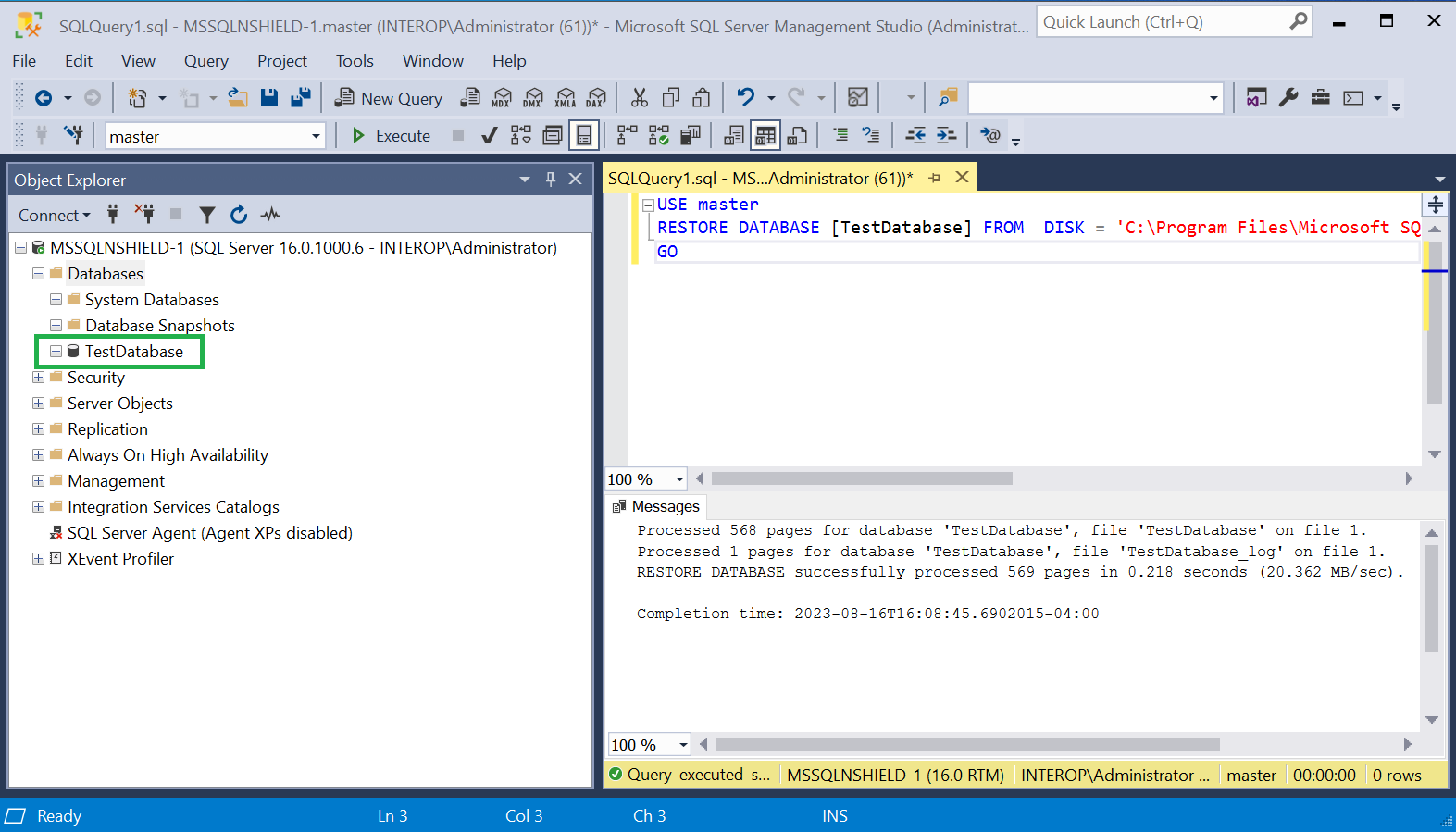Click the Save All icon
The height and width of the screenshot is (832, 1456).
pyautogui.click(x=301, y=98)
